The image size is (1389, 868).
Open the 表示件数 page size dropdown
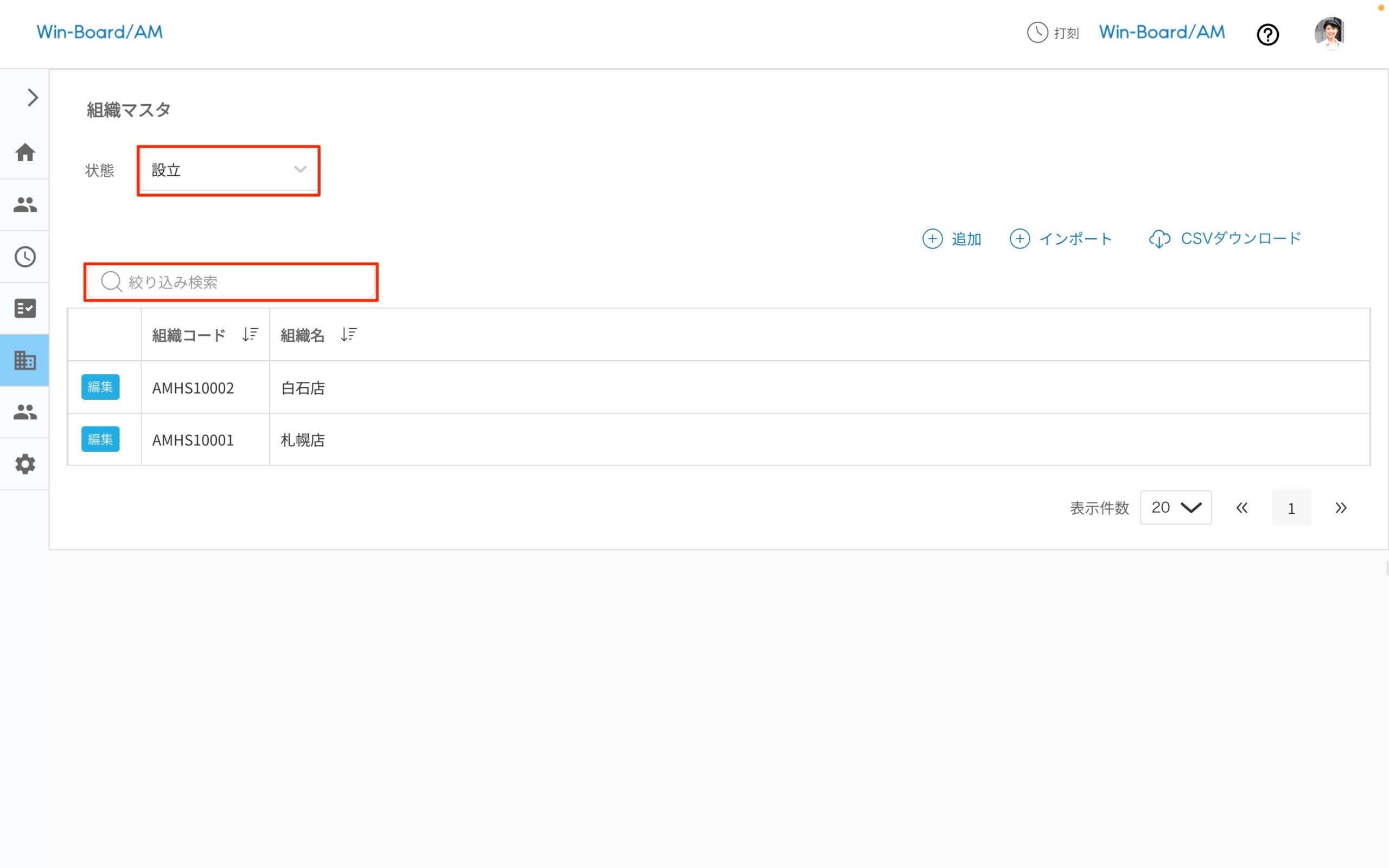point(1175,507)
